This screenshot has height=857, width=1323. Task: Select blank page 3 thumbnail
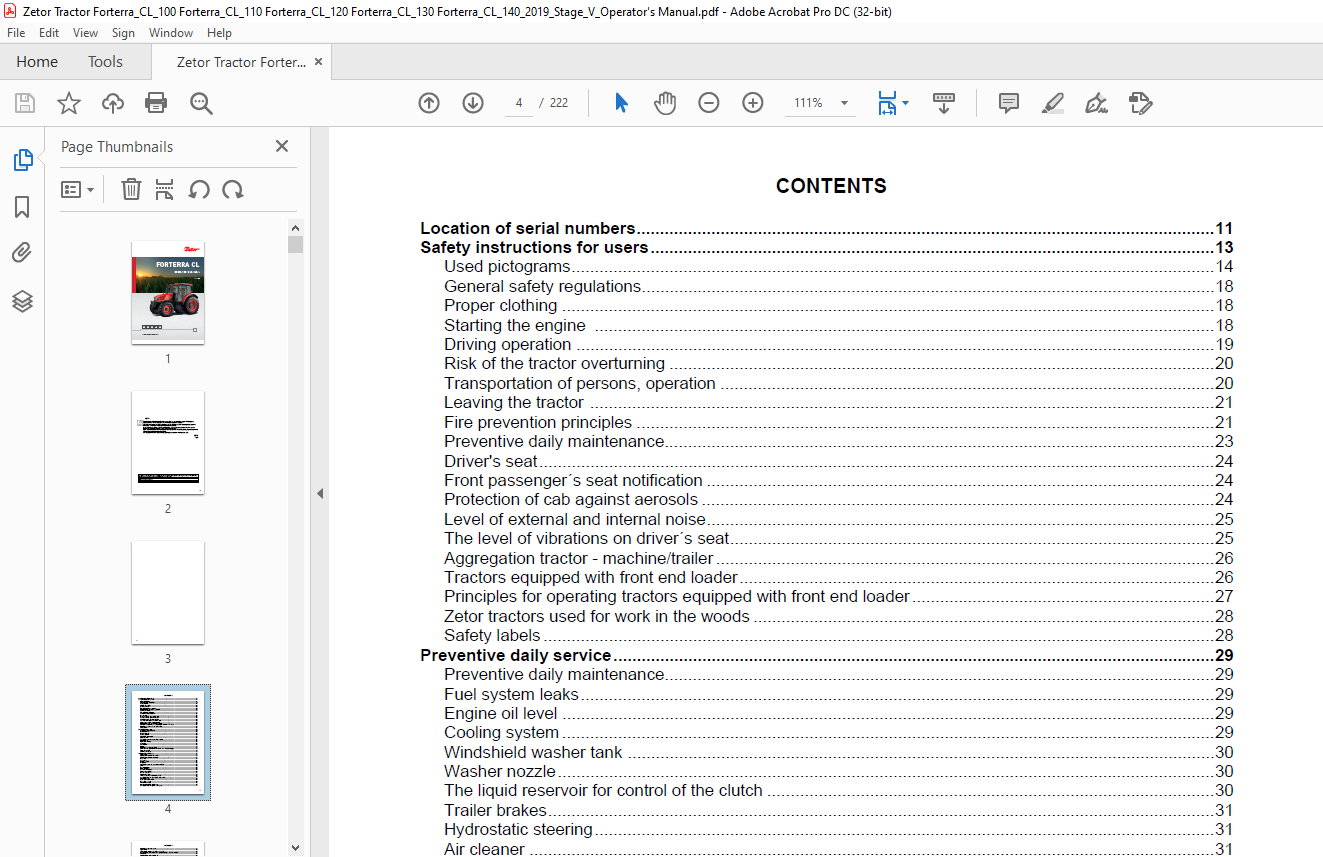pos(168,592)
